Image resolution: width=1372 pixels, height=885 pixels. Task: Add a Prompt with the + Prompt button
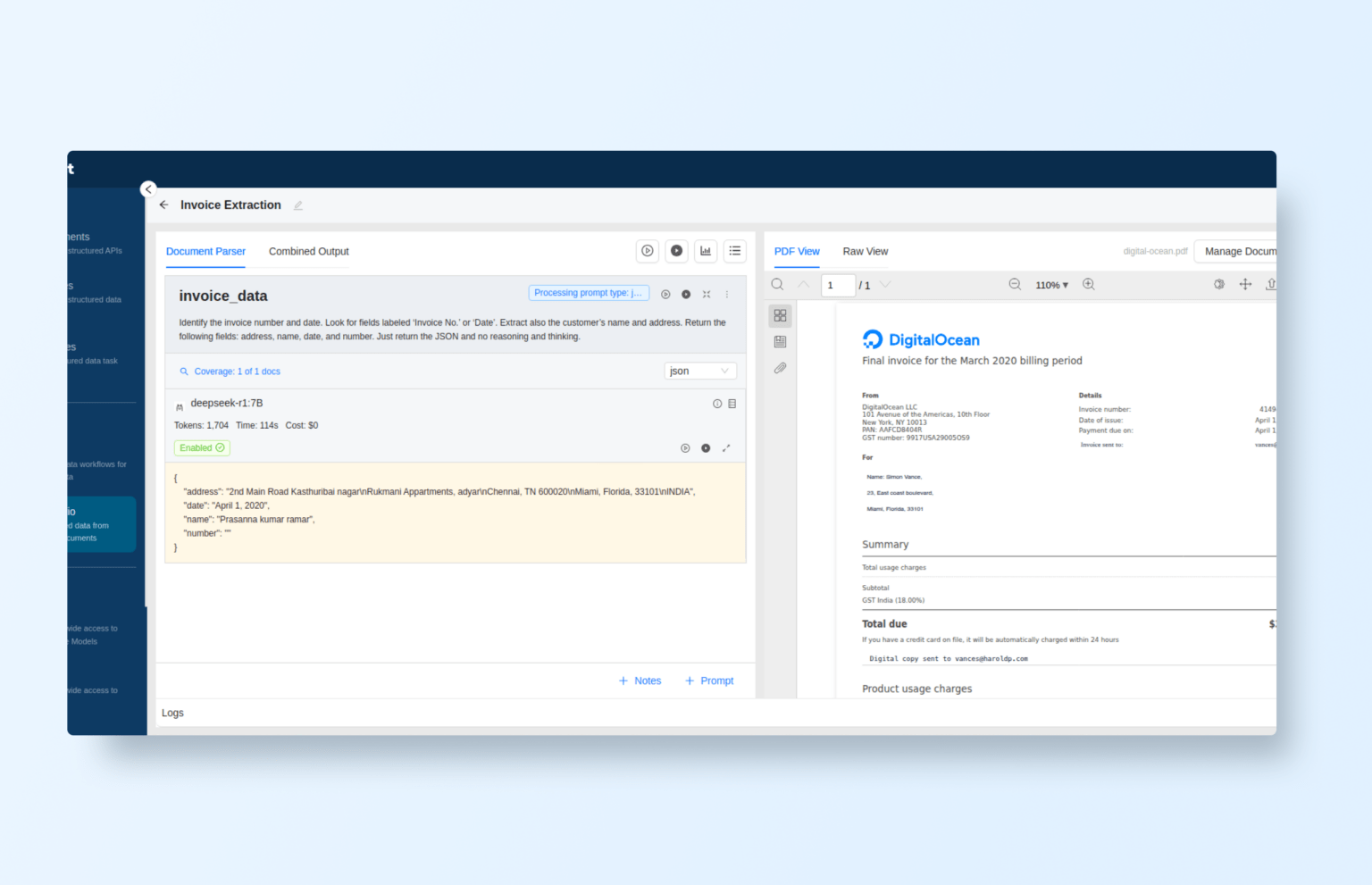pos(708,680)
